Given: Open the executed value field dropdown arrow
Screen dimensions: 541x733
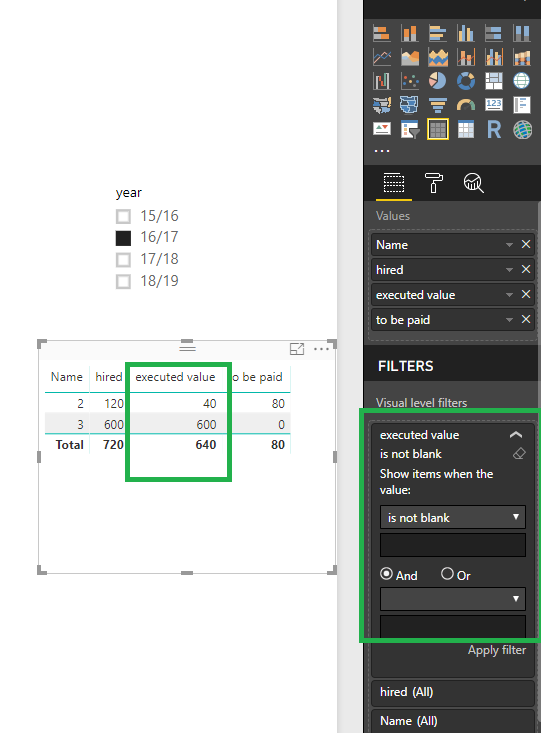Looking at the screenshot, I should (x=509, y=295).
